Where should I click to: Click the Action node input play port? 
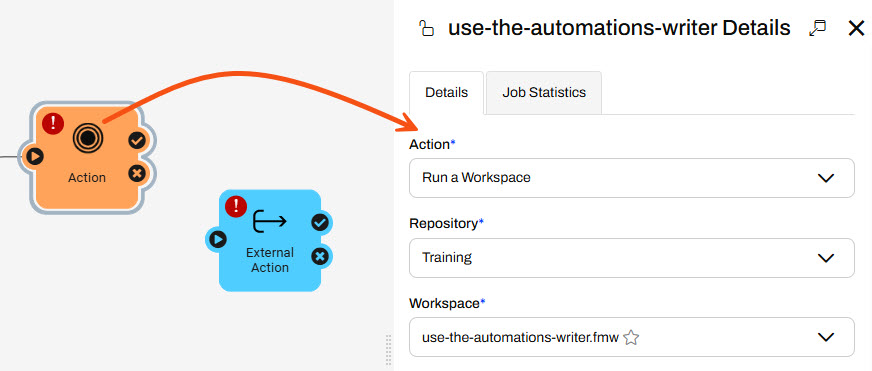pos(34,157)
